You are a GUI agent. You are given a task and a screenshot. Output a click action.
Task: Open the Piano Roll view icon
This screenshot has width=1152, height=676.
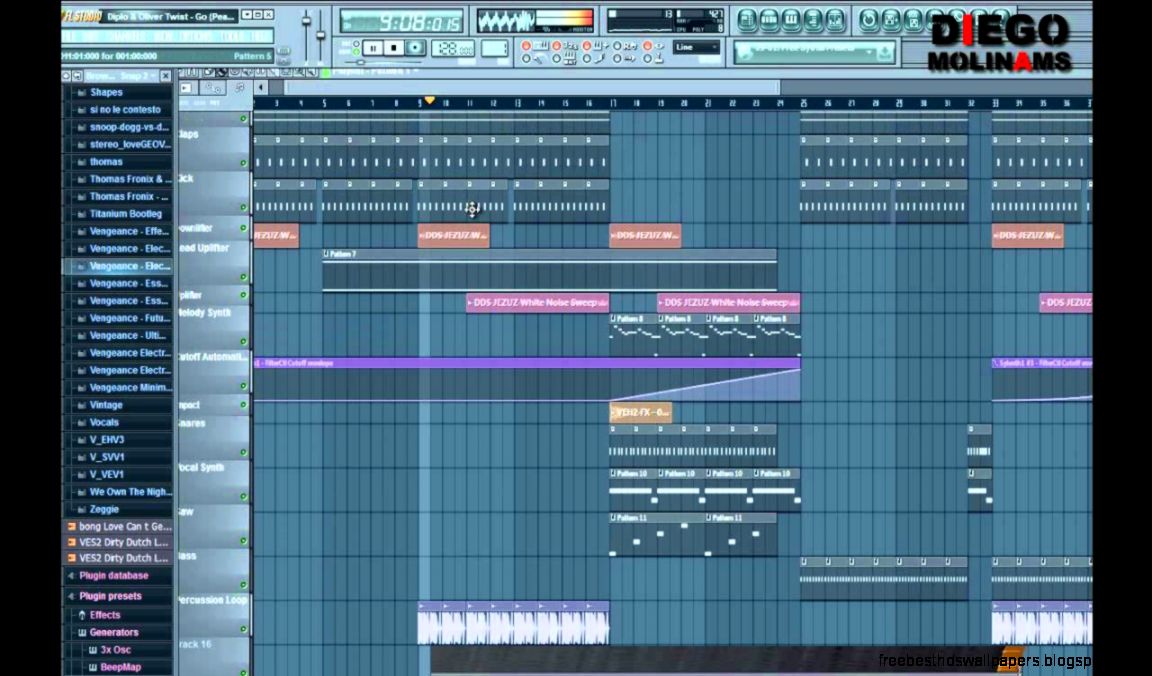point(791,21)
